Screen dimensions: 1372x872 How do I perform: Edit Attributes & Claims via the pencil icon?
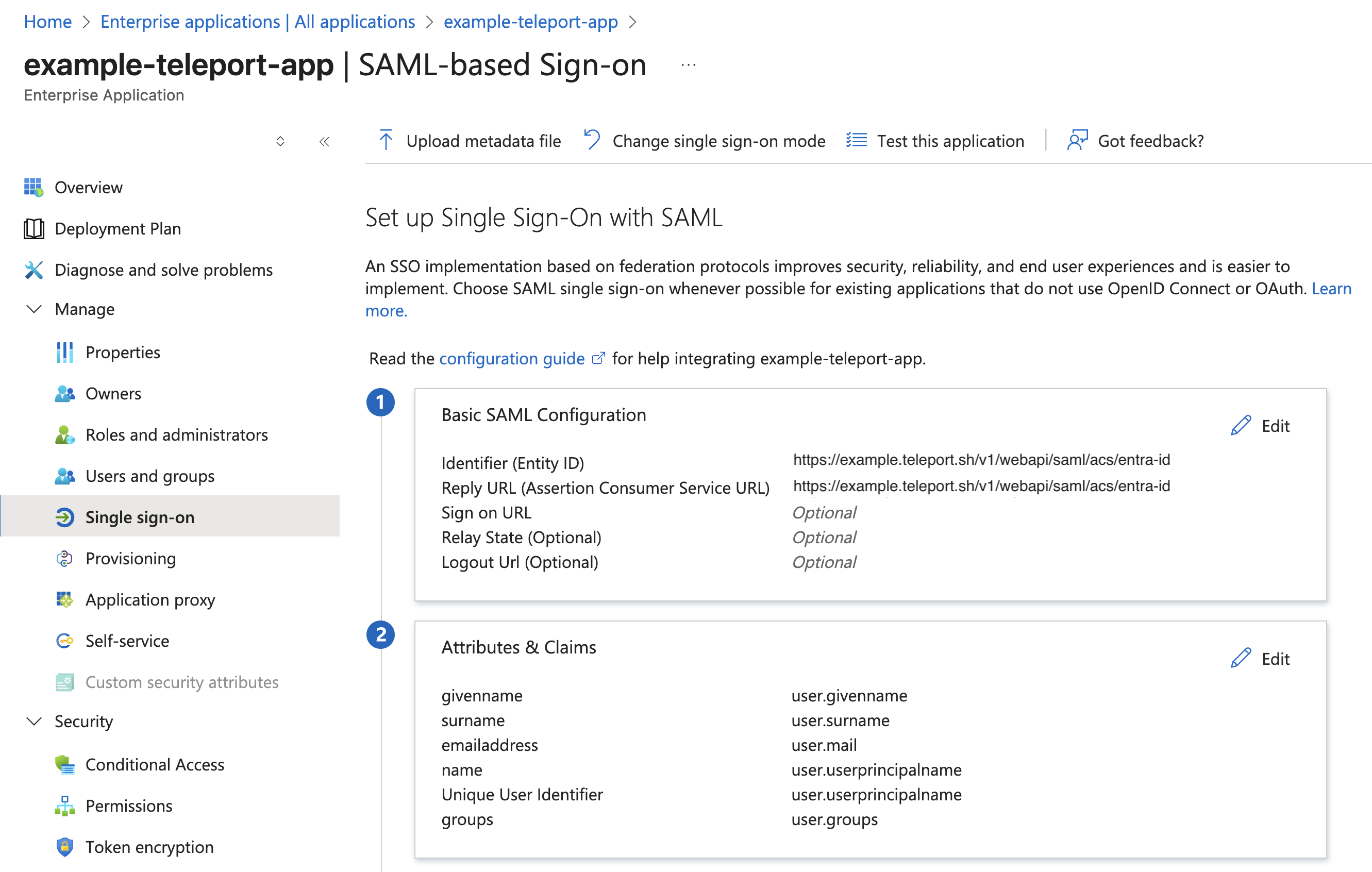[1261, 659]
